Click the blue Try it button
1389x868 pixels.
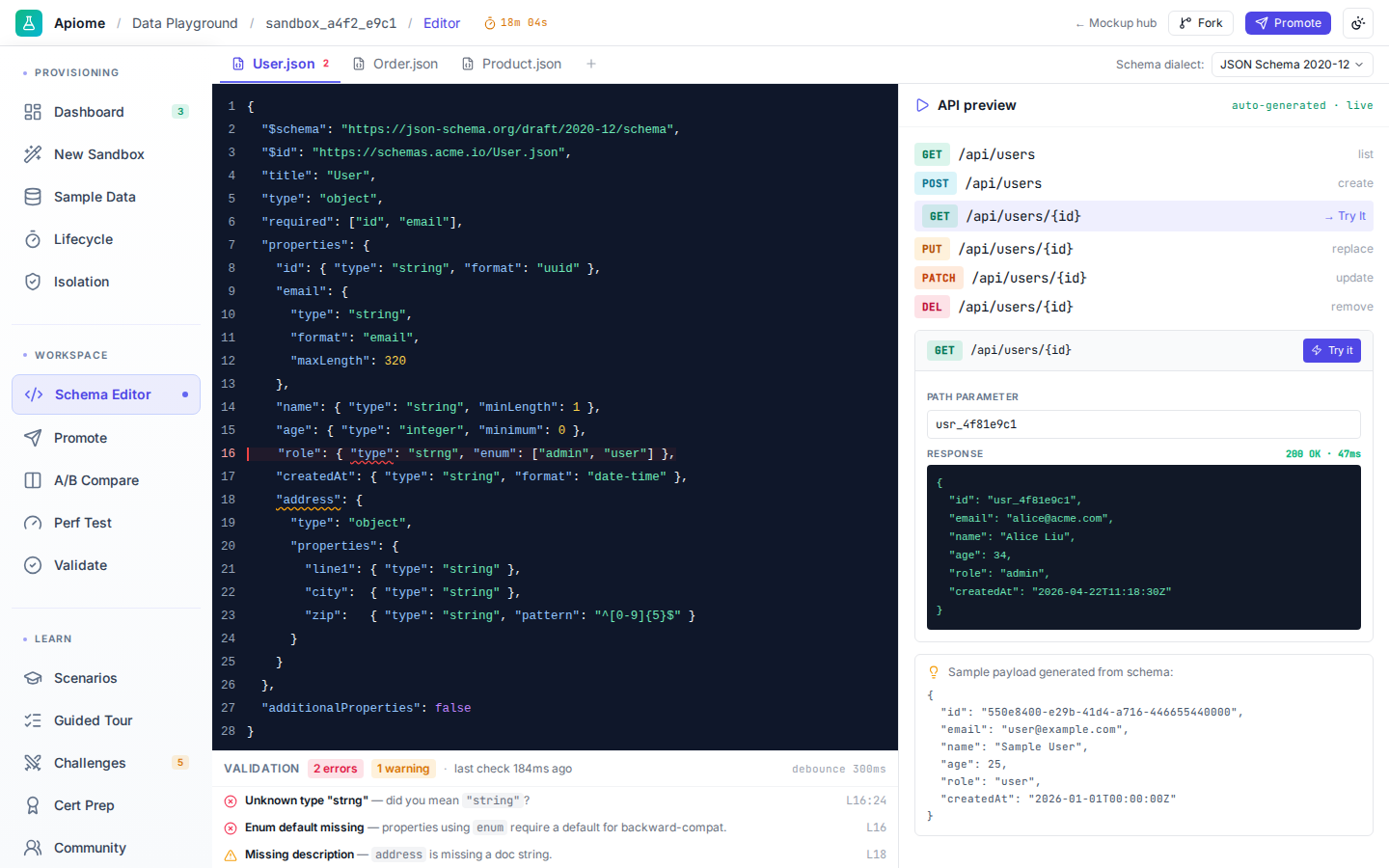coord(1331,350)
